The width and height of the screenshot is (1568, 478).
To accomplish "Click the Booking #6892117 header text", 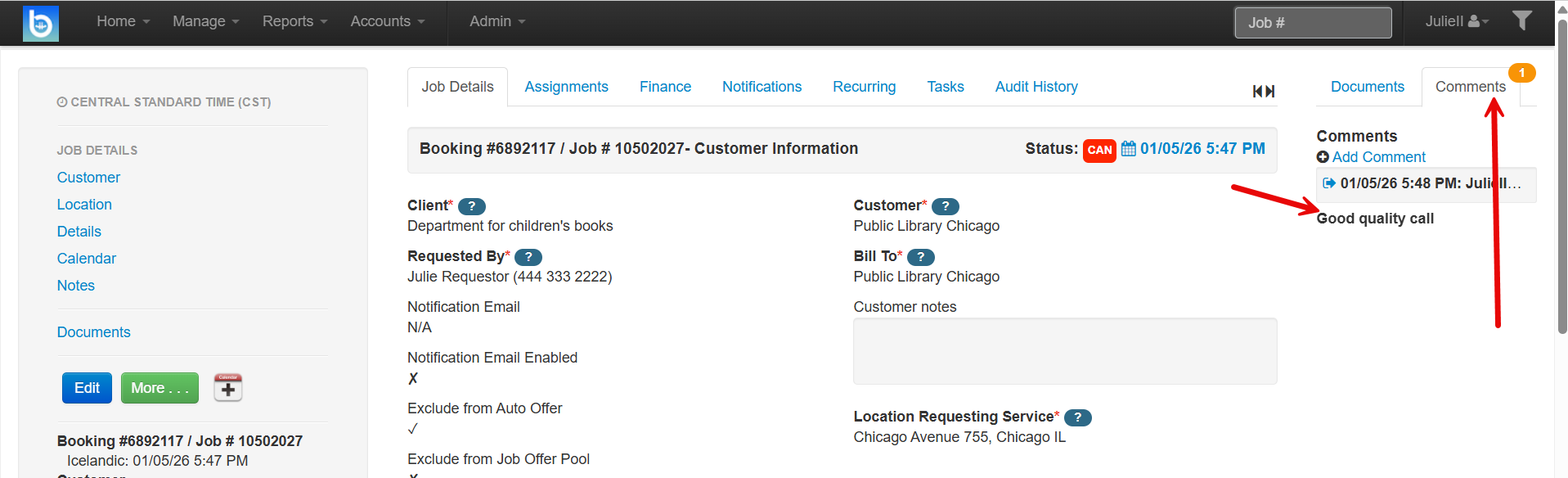I will point(638,148).
